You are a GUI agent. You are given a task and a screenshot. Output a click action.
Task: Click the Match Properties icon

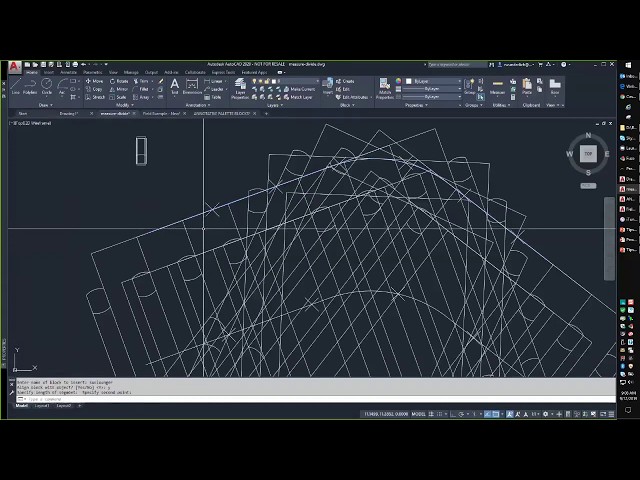tap(384, 89)
